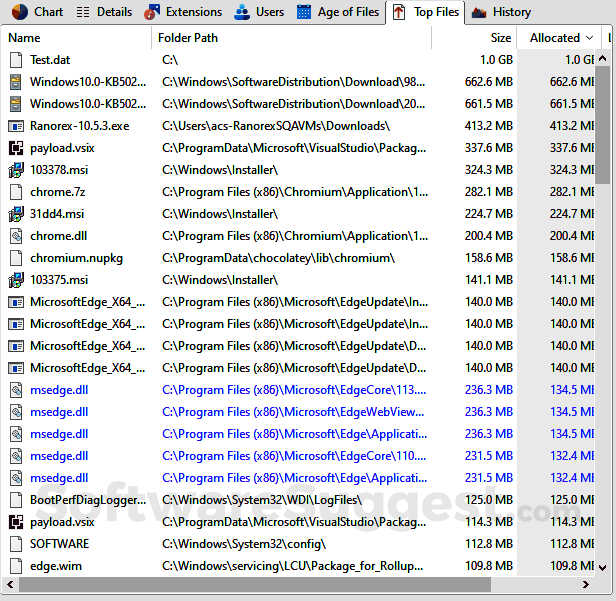Click the 103378.msi installer icon

[16, 170]
